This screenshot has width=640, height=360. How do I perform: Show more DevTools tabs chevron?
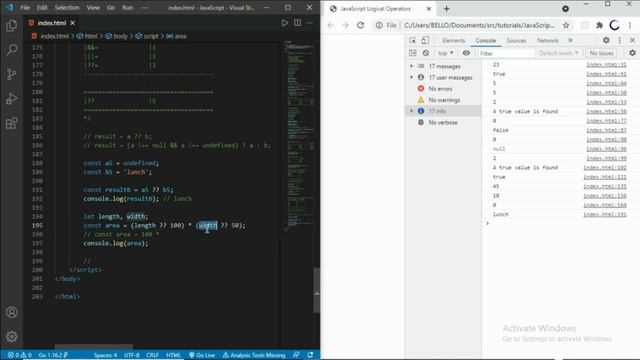point(570,40)
